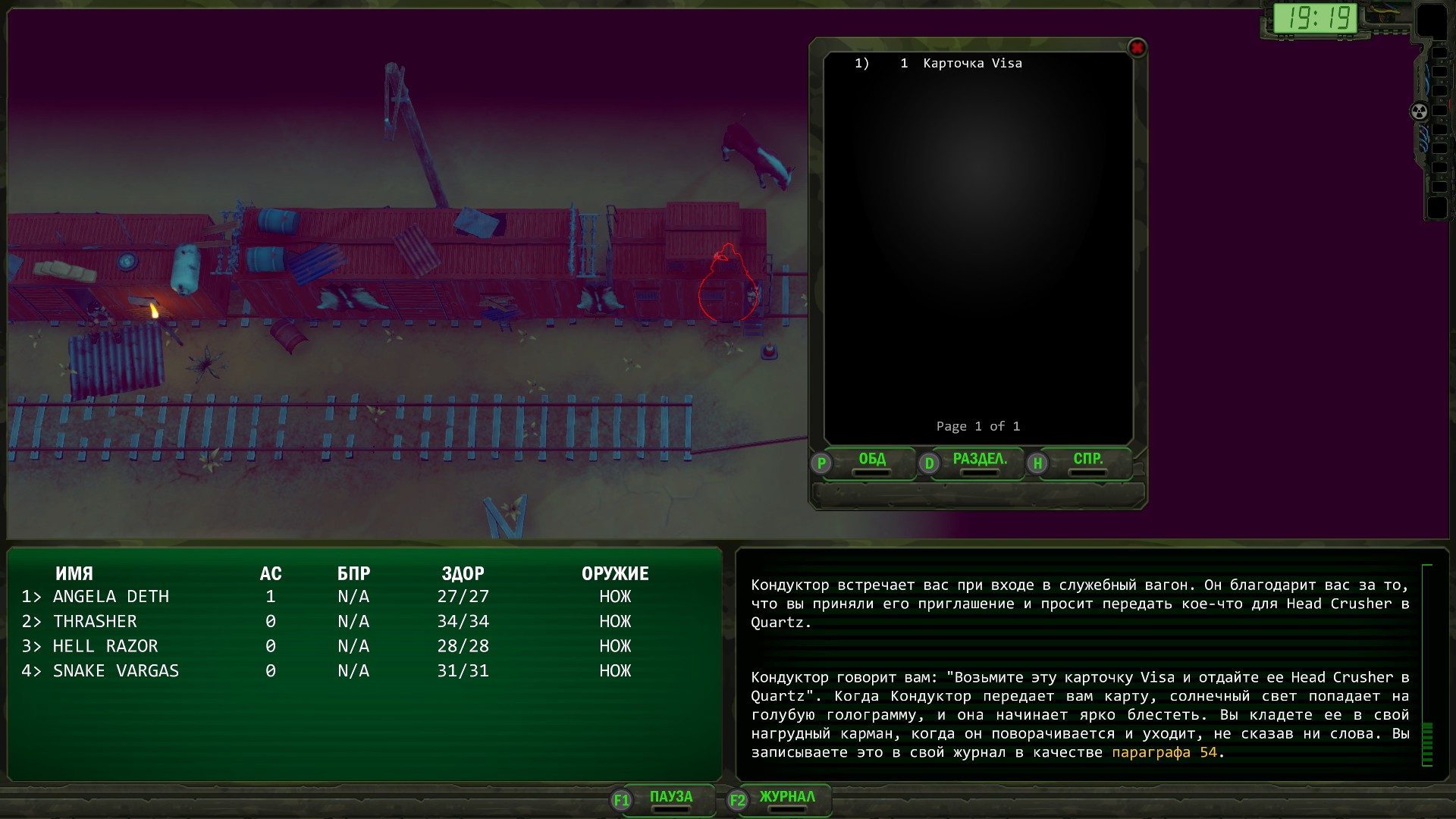Image resolution: width=1456 pixels, height=819 pixels.
Task: Select party member Angela Deth
Action: (111, 597)
